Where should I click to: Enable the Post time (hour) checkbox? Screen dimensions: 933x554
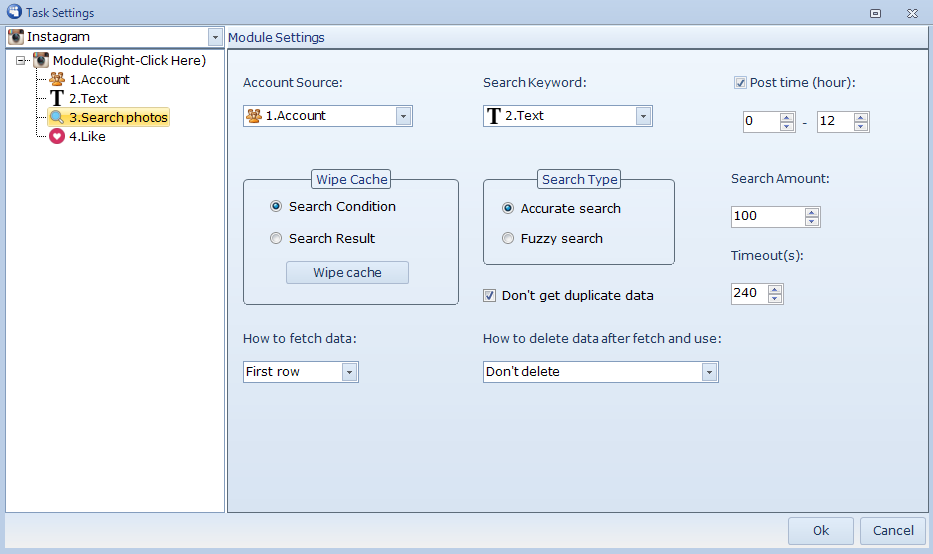740,83
